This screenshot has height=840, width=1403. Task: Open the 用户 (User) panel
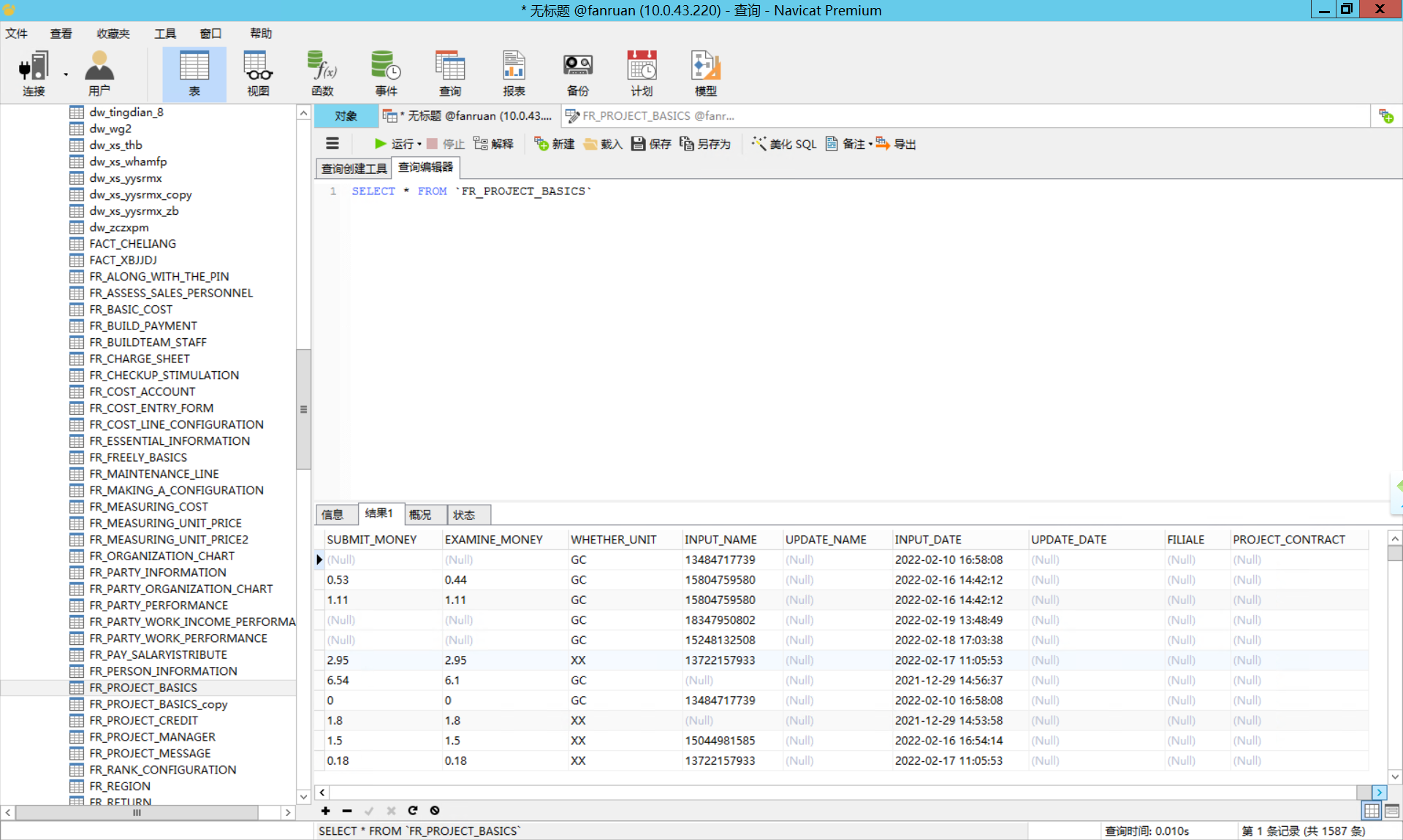99,73
